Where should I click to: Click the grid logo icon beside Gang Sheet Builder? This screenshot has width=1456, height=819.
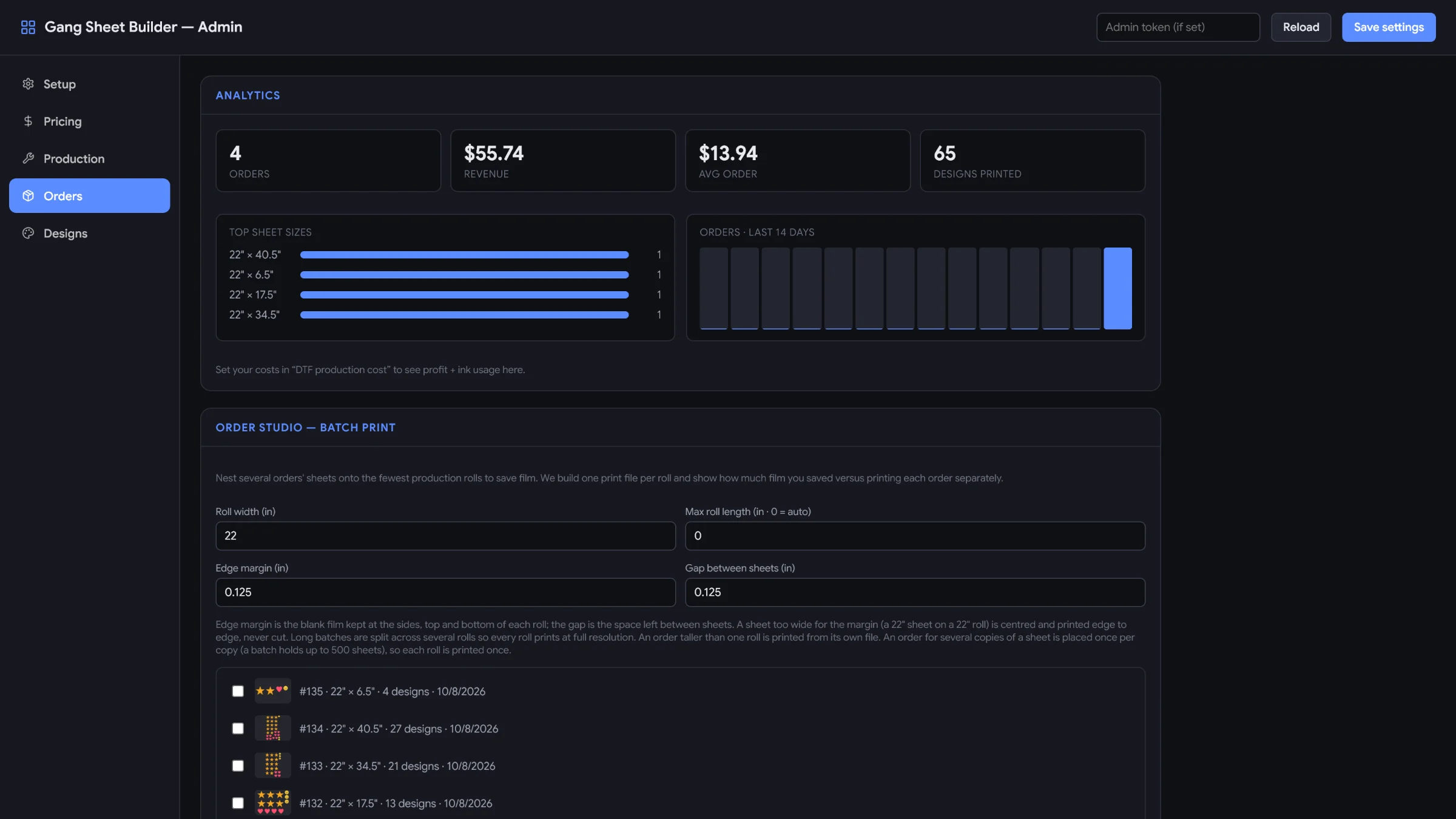pos(28,27)
